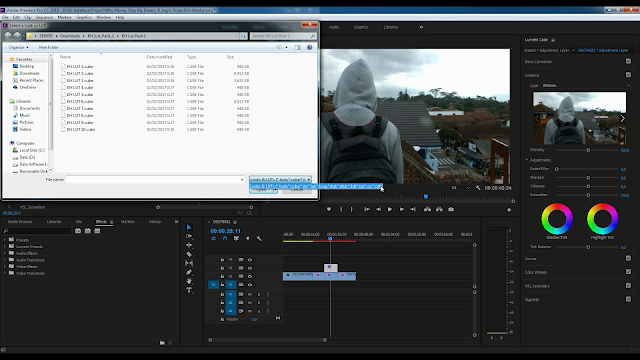Viewport: 640px width, 360px height.
Task: Switch to Audio workspace tab
Action: coord(334,27)
